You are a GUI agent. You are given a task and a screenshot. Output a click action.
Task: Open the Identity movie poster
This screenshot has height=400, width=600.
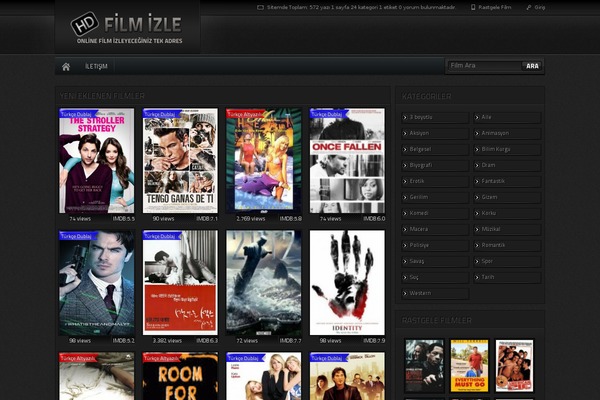pos(347,282)
